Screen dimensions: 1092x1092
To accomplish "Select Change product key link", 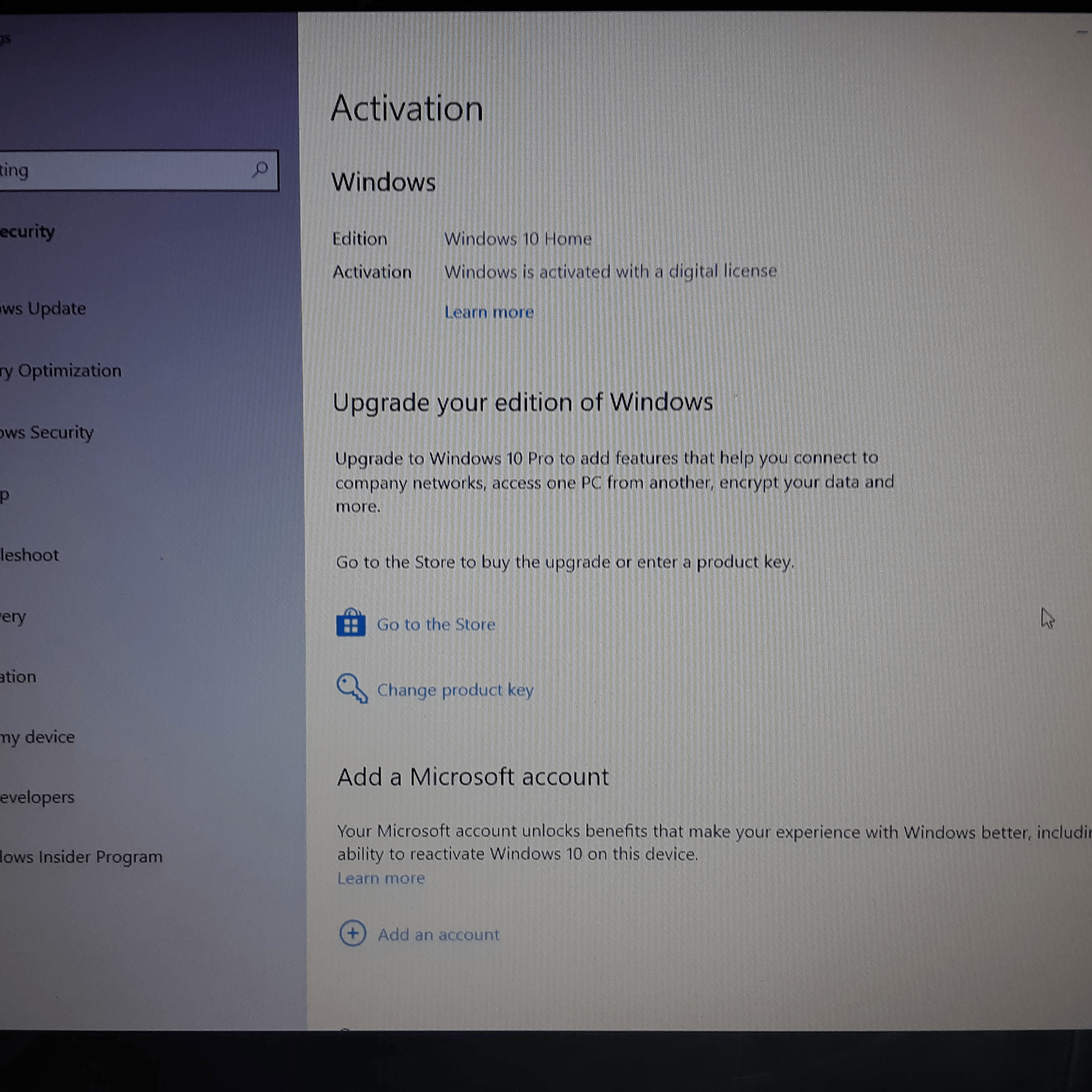I will click(455, 689).
